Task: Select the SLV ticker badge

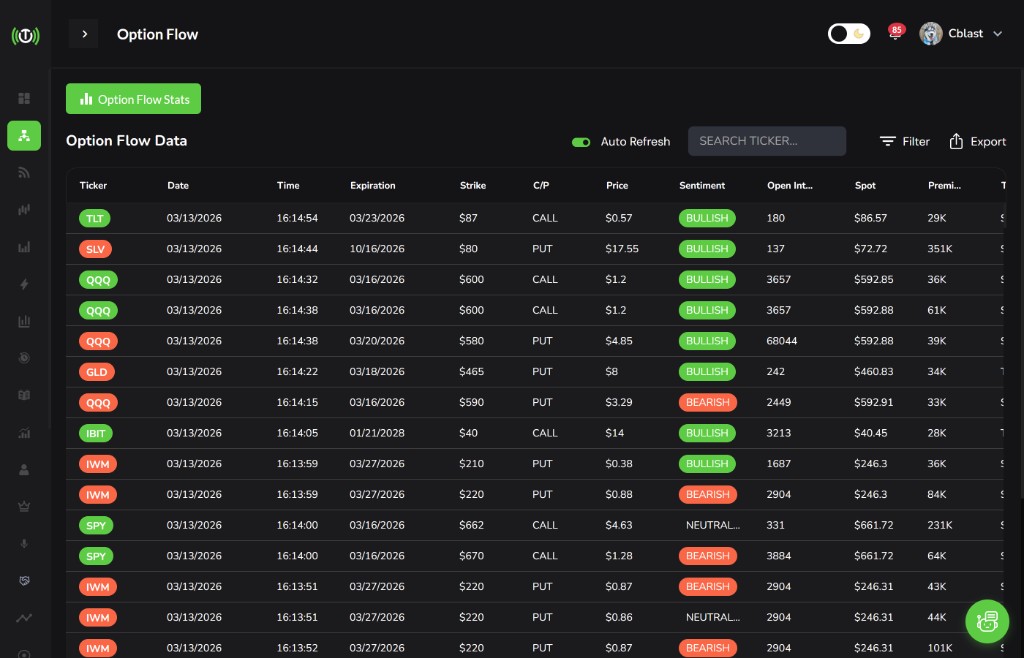Action: (x=98, y=249)
